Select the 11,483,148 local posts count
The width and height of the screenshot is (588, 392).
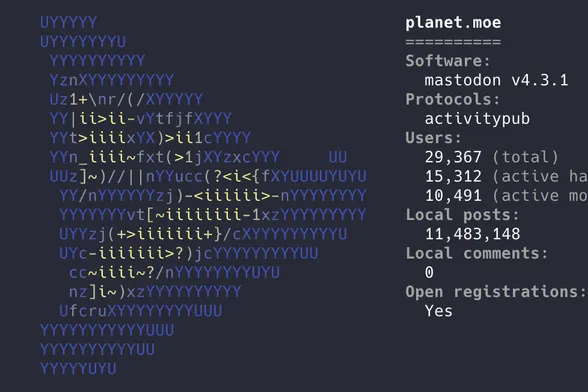click(x=472, y=234)
